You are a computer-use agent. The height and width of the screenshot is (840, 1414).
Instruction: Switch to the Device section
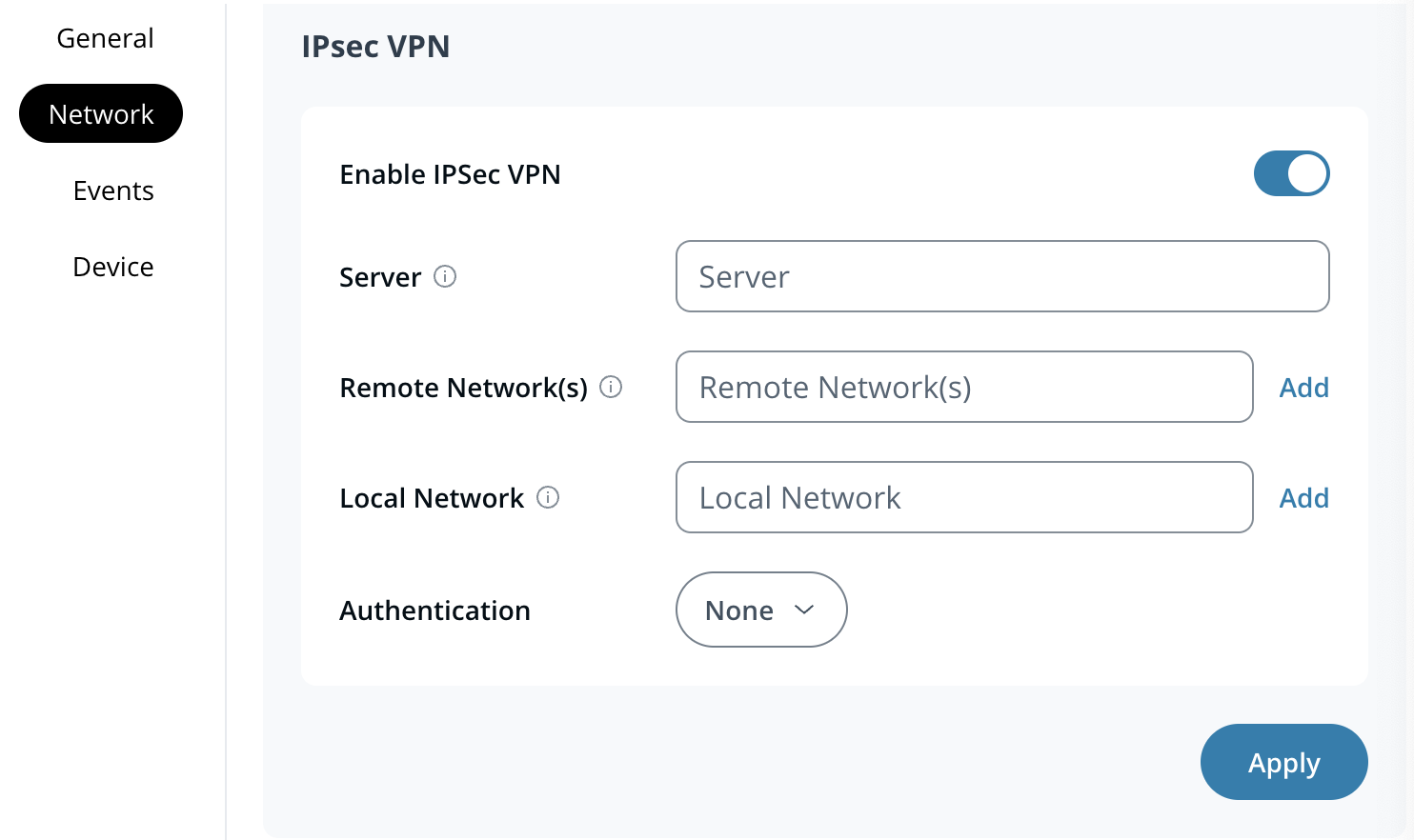click(113, 267)
